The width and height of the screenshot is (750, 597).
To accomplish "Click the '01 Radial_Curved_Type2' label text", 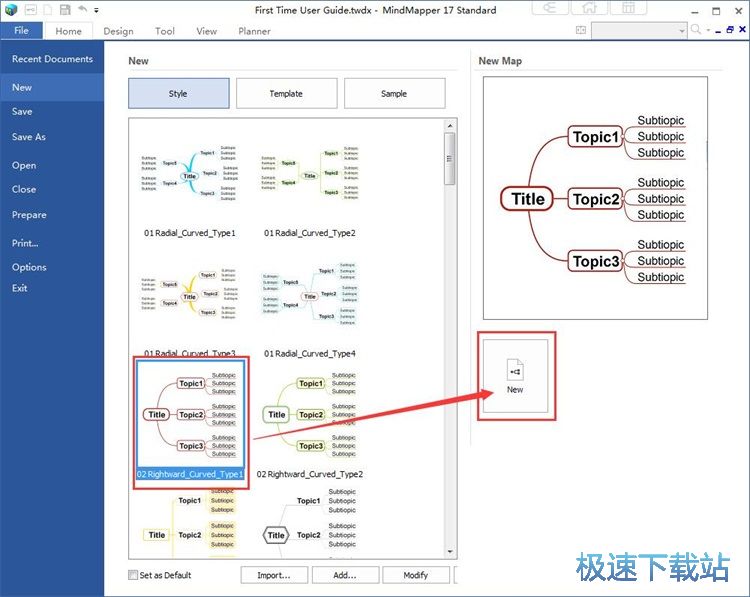I will [309, 233].
